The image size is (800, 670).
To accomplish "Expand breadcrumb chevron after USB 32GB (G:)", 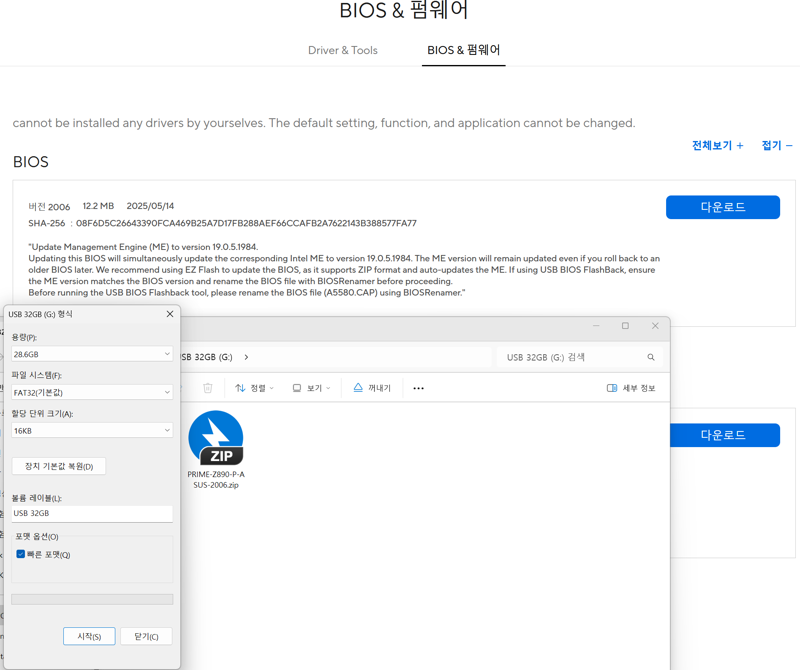I will [246, 357].
